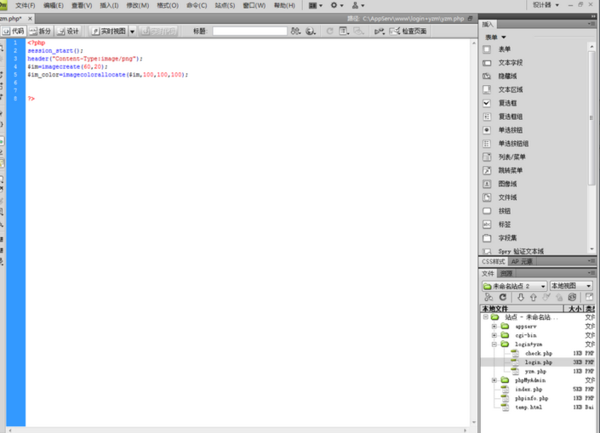
Task: Click connect to remote host icon
Action: click(x=489, y=297)
